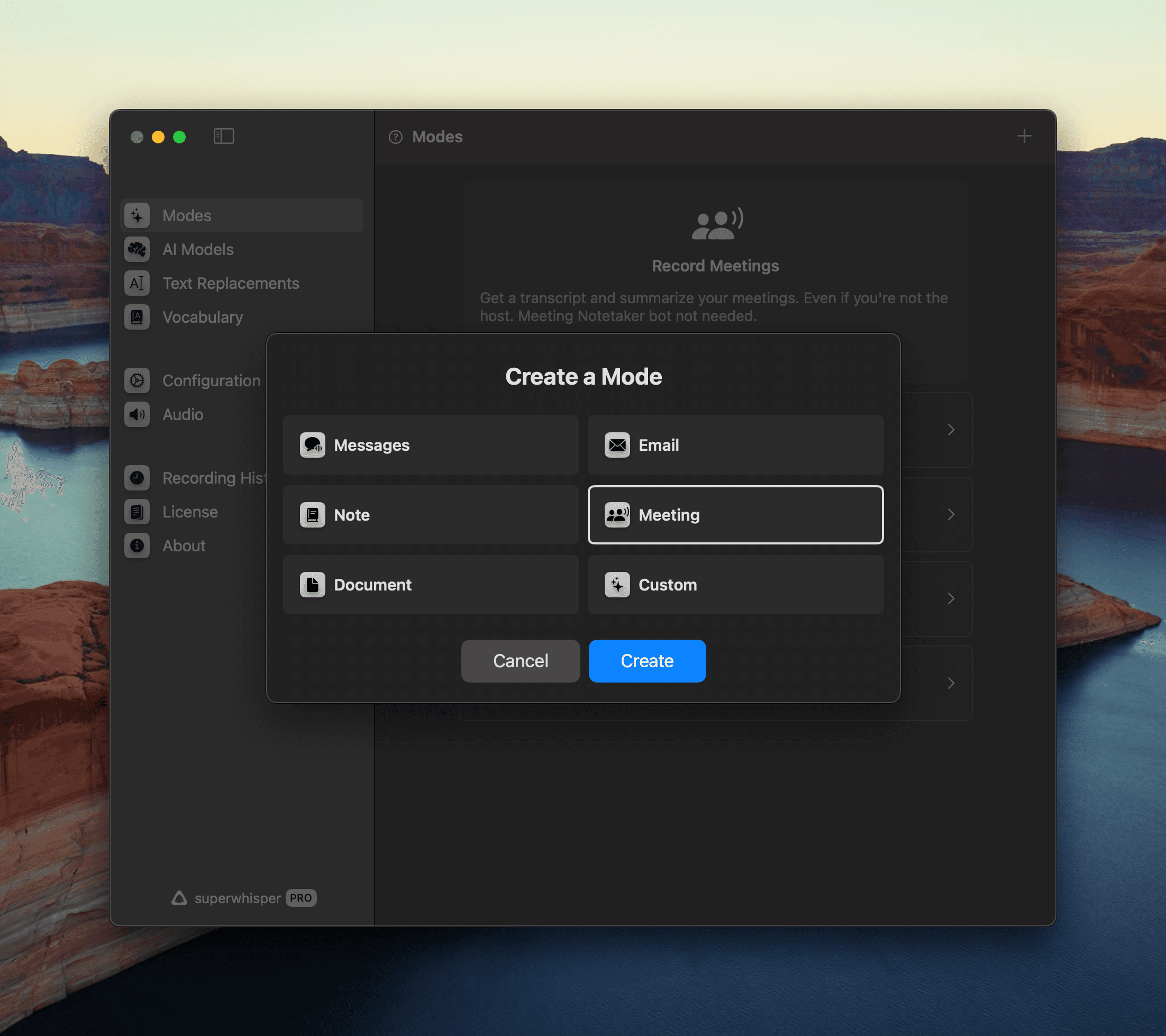The width and height of the screenshot is (1166, 1036).
Task: Select the Meeting mode icon
Action: [617, 515]
